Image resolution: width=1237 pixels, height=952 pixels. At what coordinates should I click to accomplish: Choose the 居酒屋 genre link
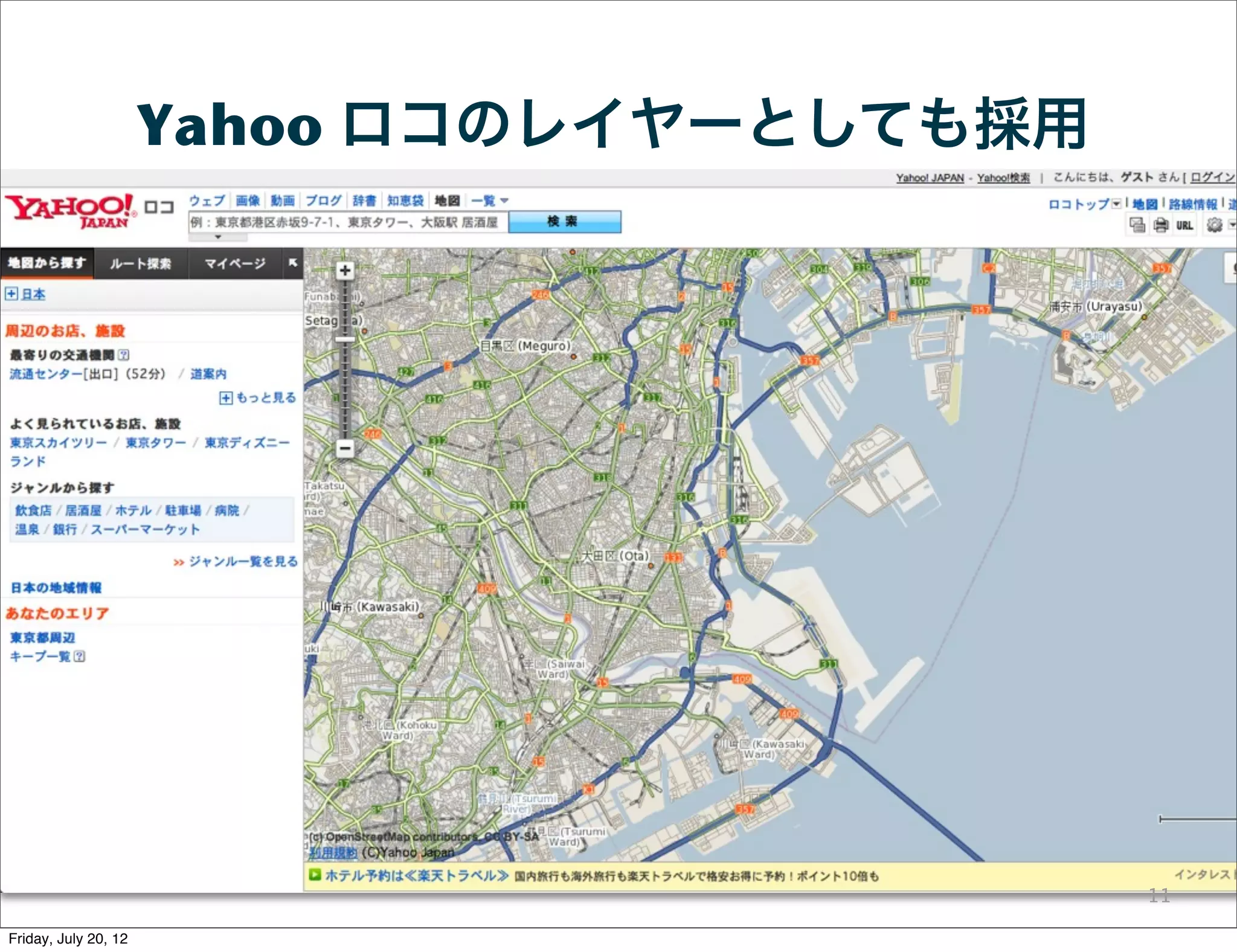83,510
